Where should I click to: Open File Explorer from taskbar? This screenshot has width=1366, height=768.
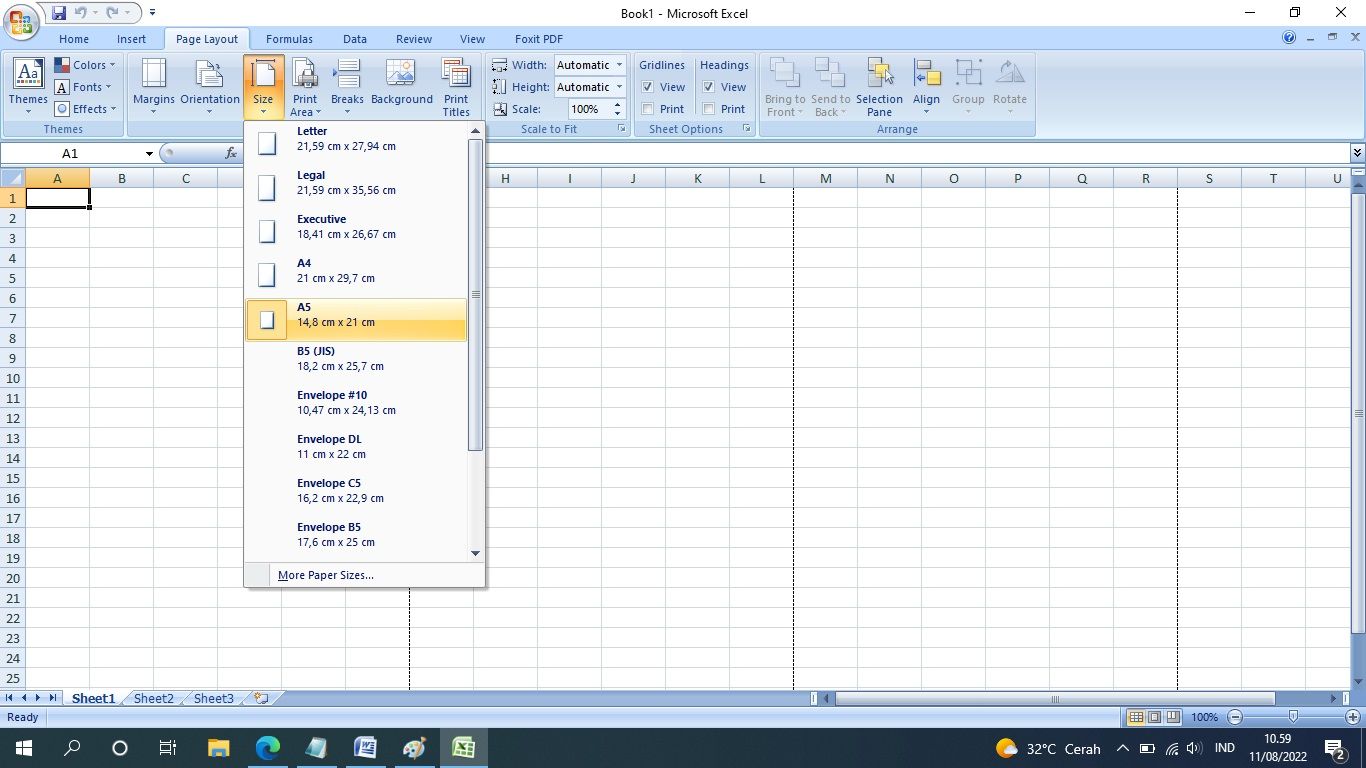coord(218,748)
